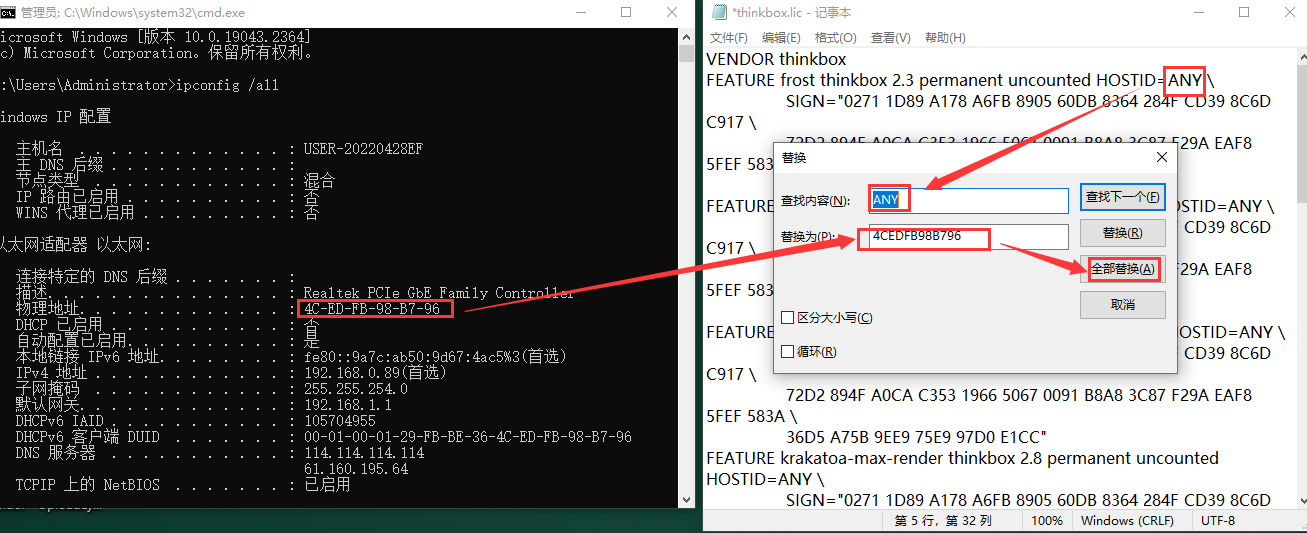Click the Replace (替换) button in the dialog

coord(1122,233)
